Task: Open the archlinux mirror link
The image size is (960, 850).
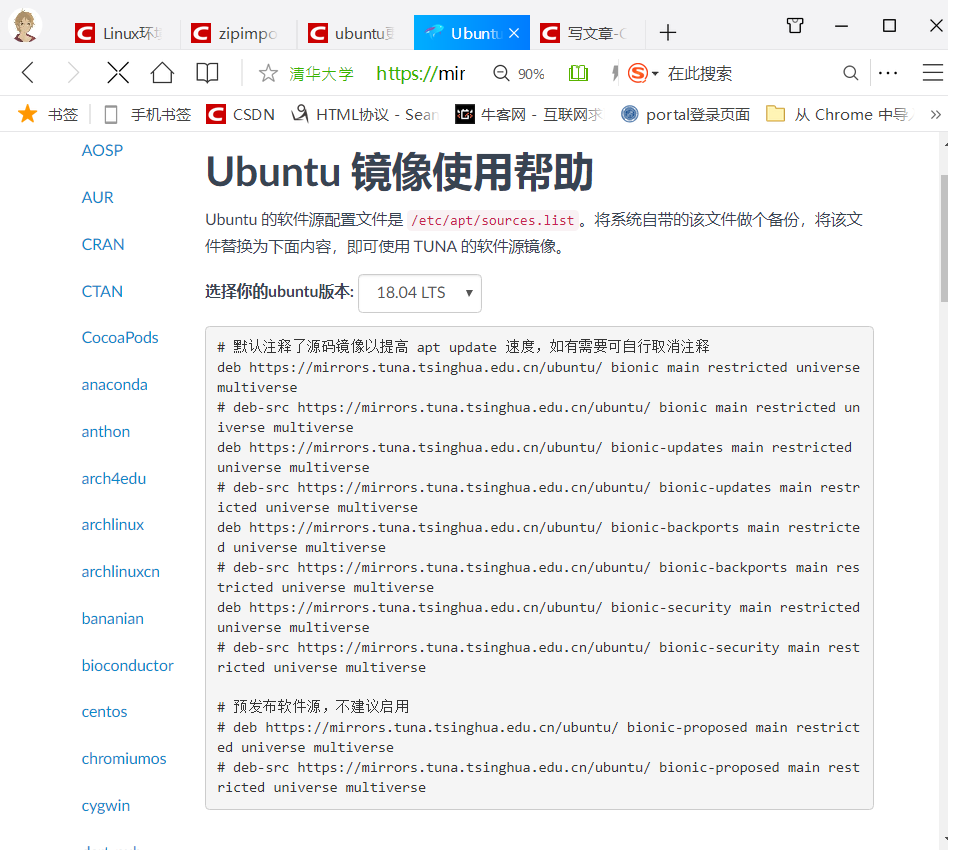Action: tap(112, 524)
